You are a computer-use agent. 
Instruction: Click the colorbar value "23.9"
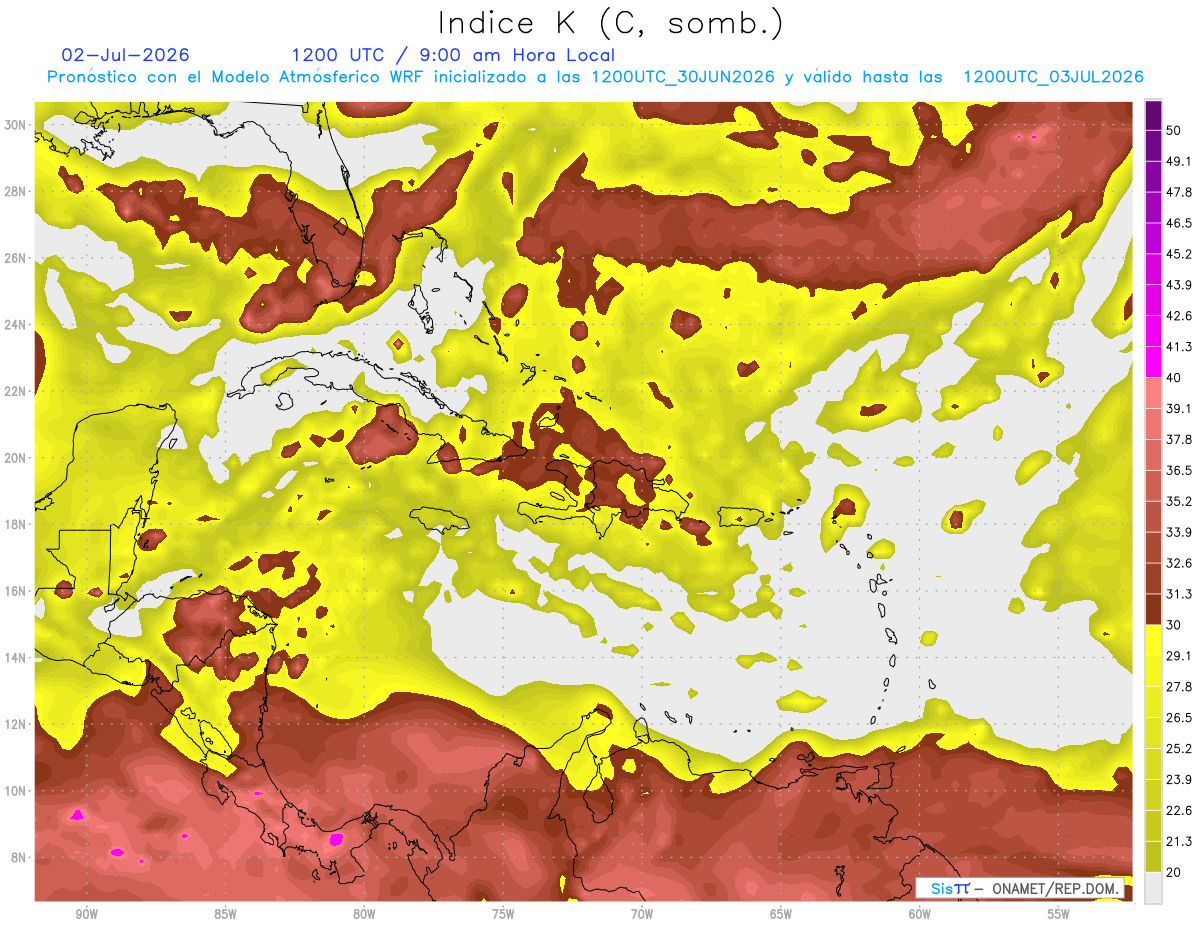click(1180, 779)
